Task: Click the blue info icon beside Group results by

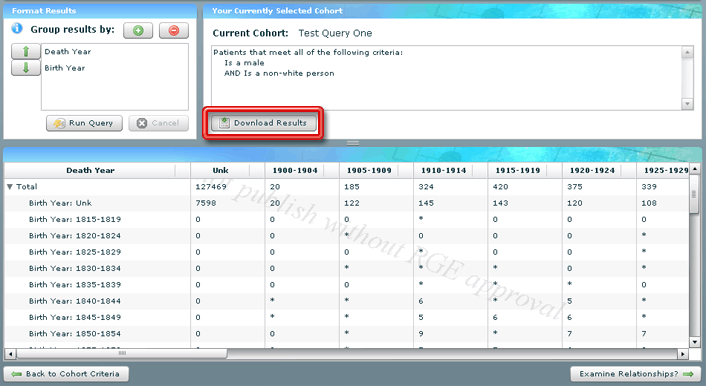Action: click(17, 28)
